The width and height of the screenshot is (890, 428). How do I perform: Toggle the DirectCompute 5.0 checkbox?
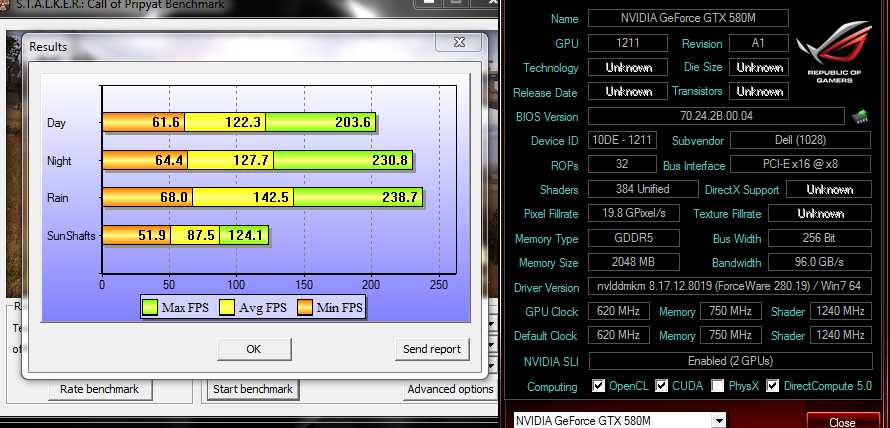[772, 386]
